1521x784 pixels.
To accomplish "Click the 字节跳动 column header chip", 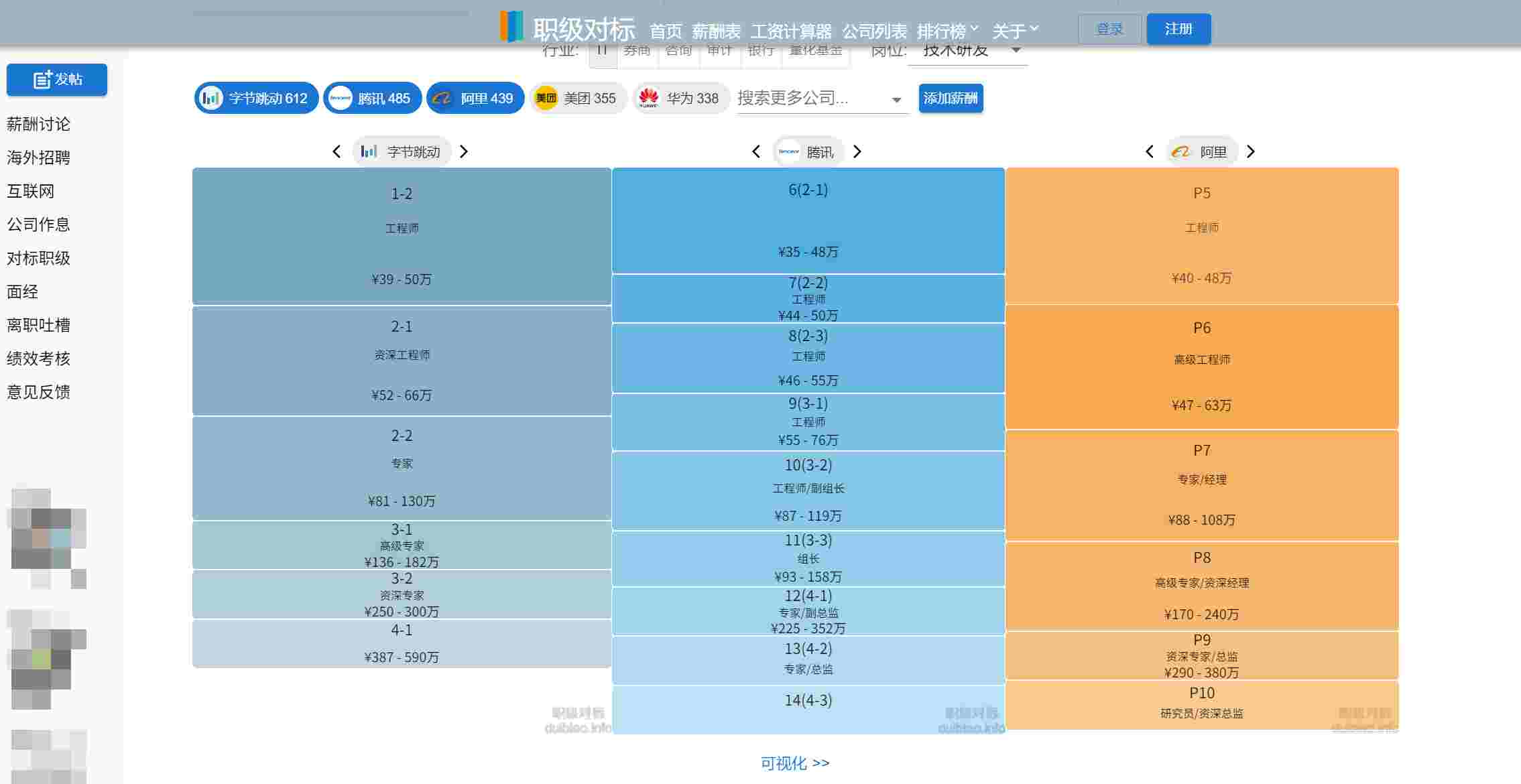I will [402, 151].
